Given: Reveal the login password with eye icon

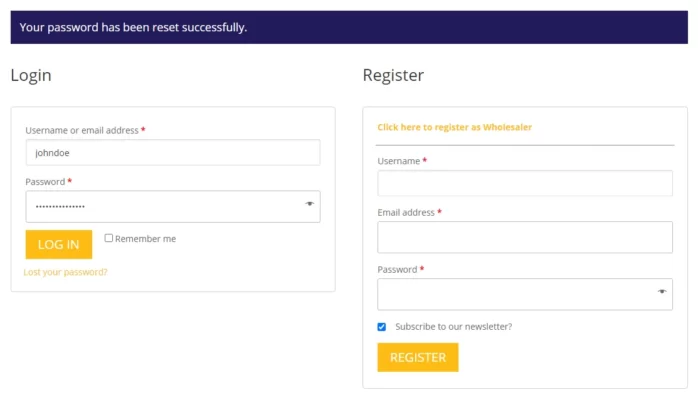Looking at the screenshot, I should coord(309,204).
